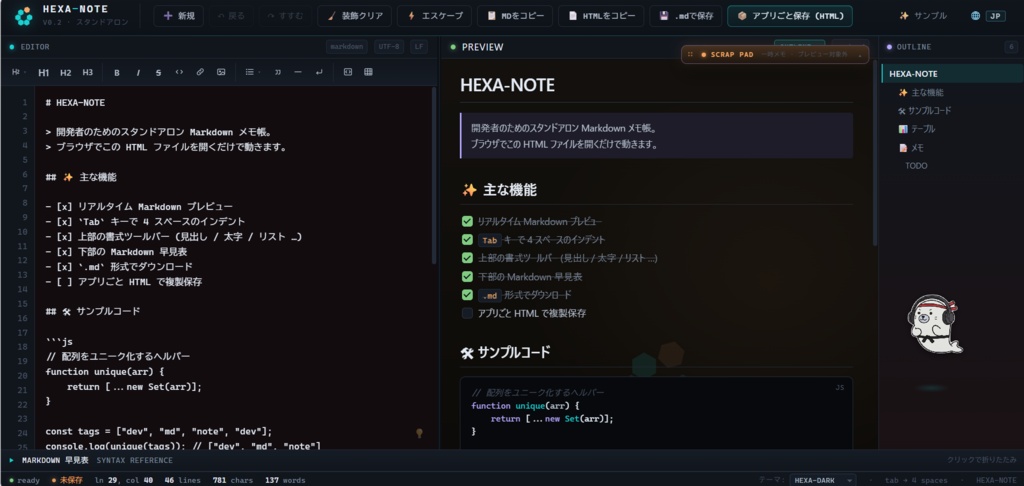Viewport: 1024px width, 486px height.
Task: Apply H2 heading from editor toolbar
Action: (65, 73)
